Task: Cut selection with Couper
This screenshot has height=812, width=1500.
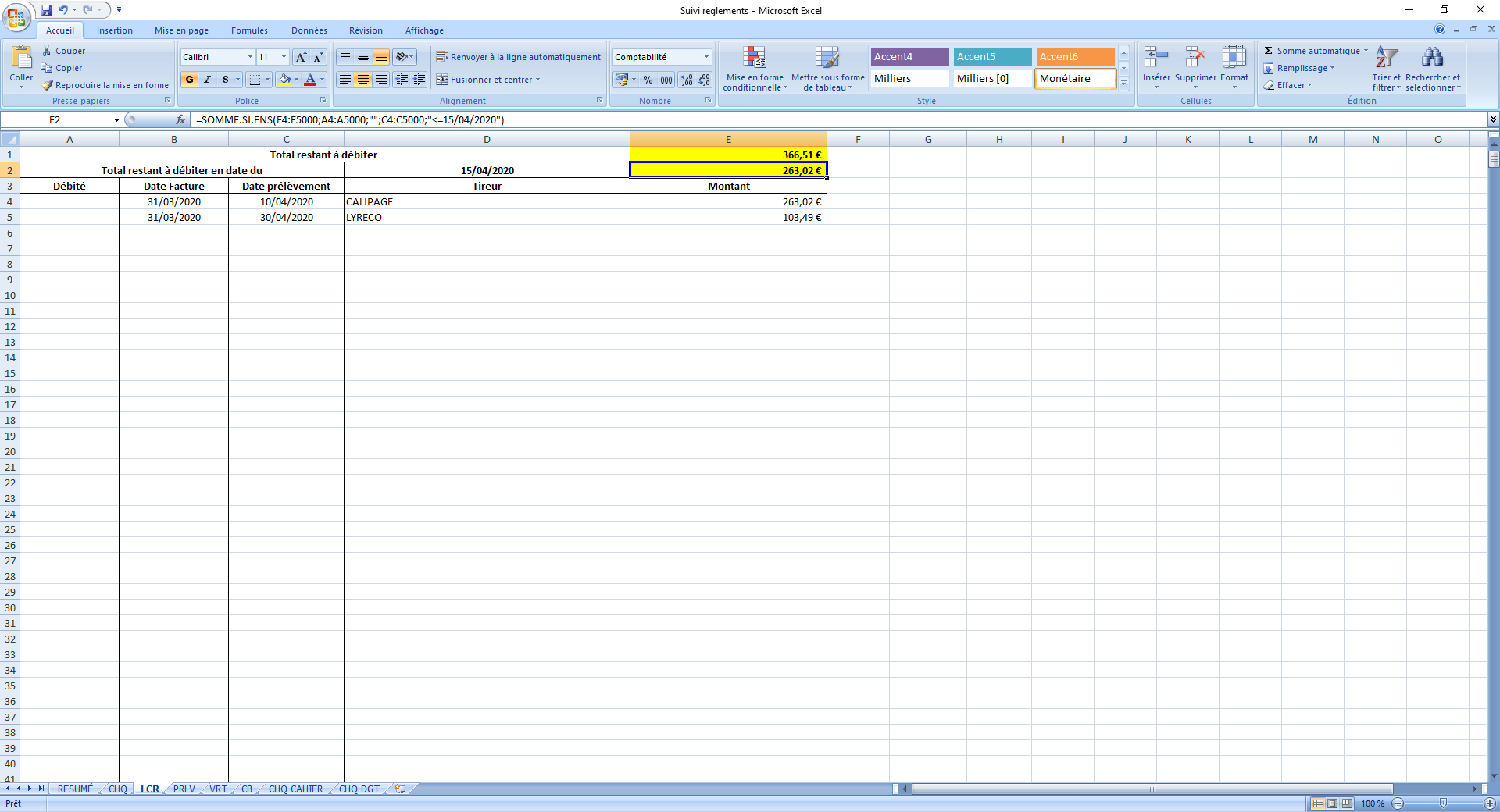Action: point(63,51)
